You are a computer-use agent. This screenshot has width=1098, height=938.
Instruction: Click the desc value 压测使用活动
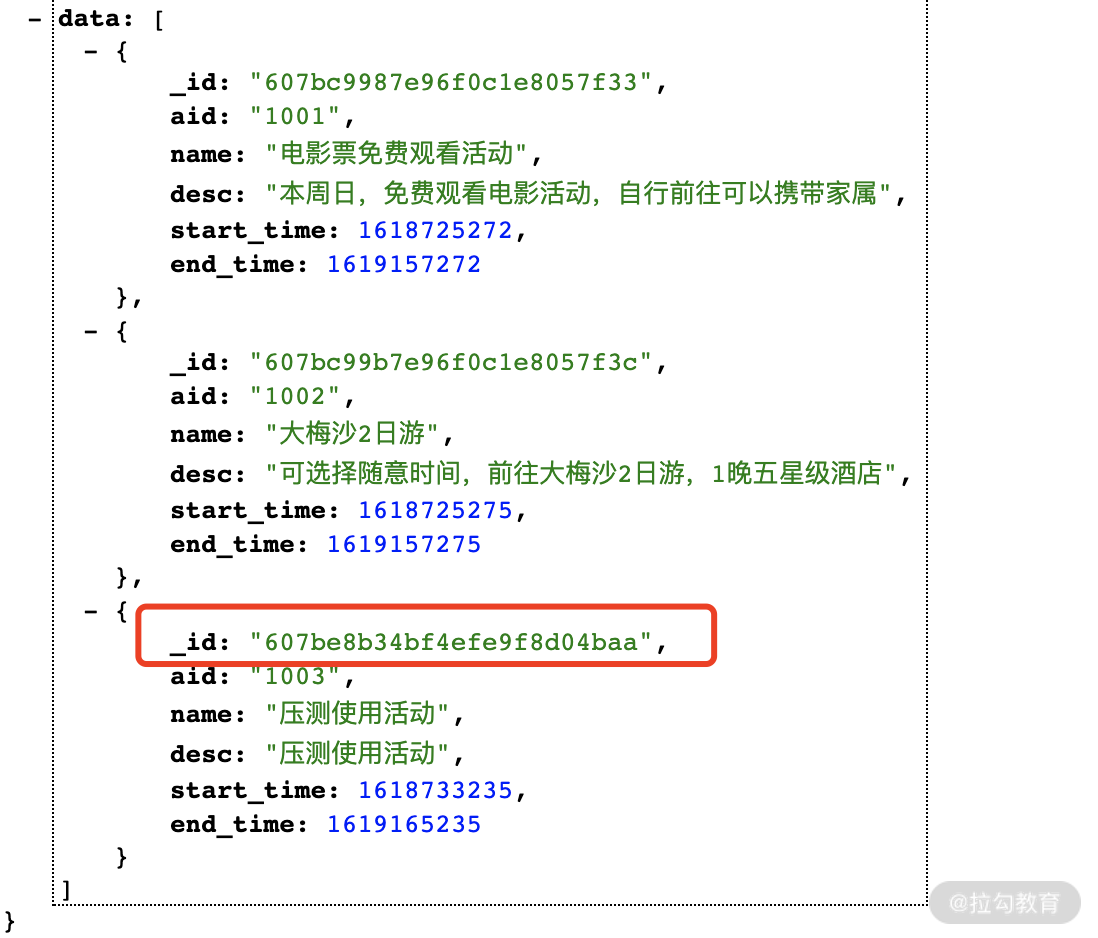357,754
